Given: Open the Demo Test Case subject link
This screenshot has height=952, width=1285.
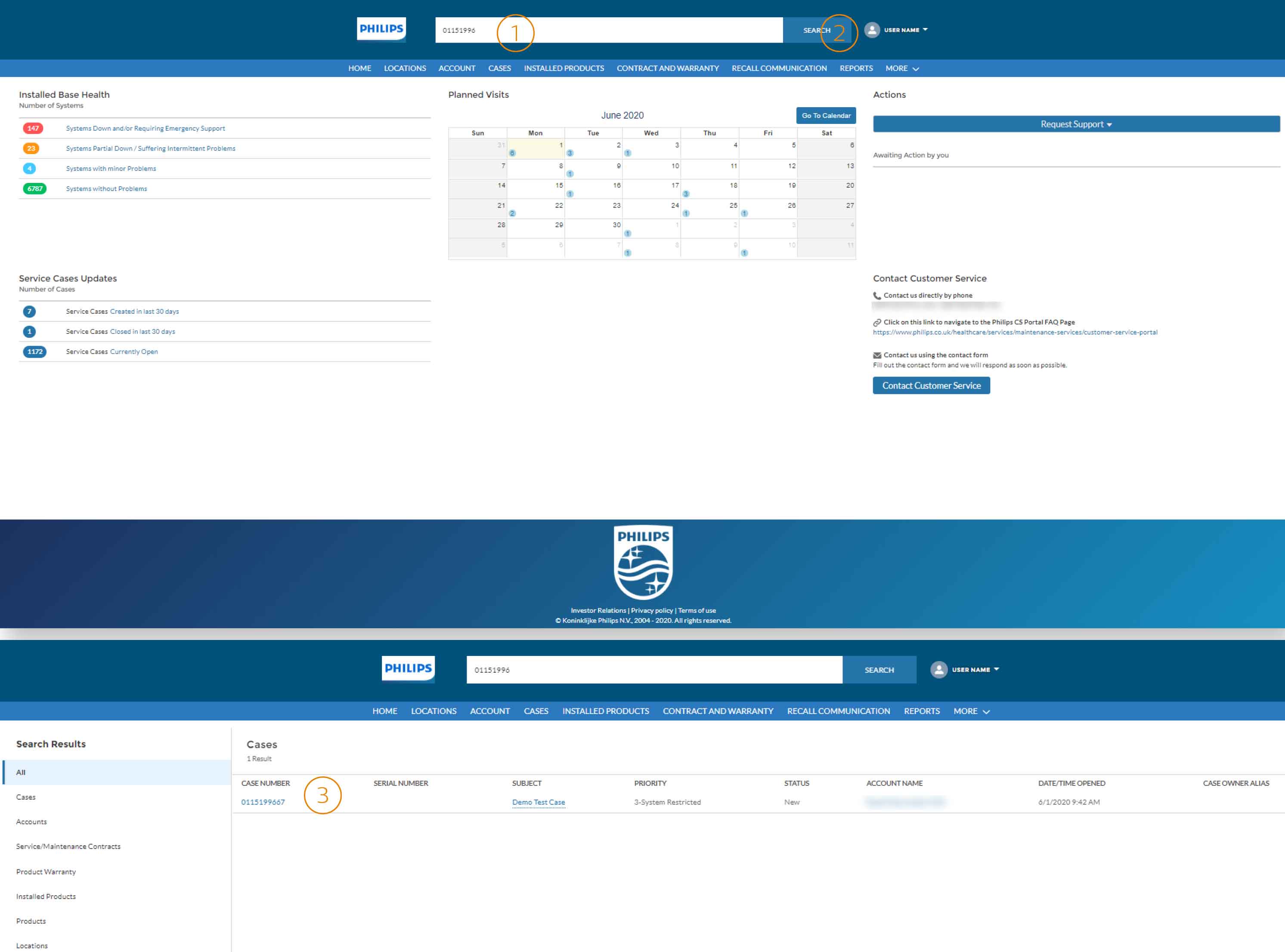Looking at the screenshot, I should coord(538,802).
